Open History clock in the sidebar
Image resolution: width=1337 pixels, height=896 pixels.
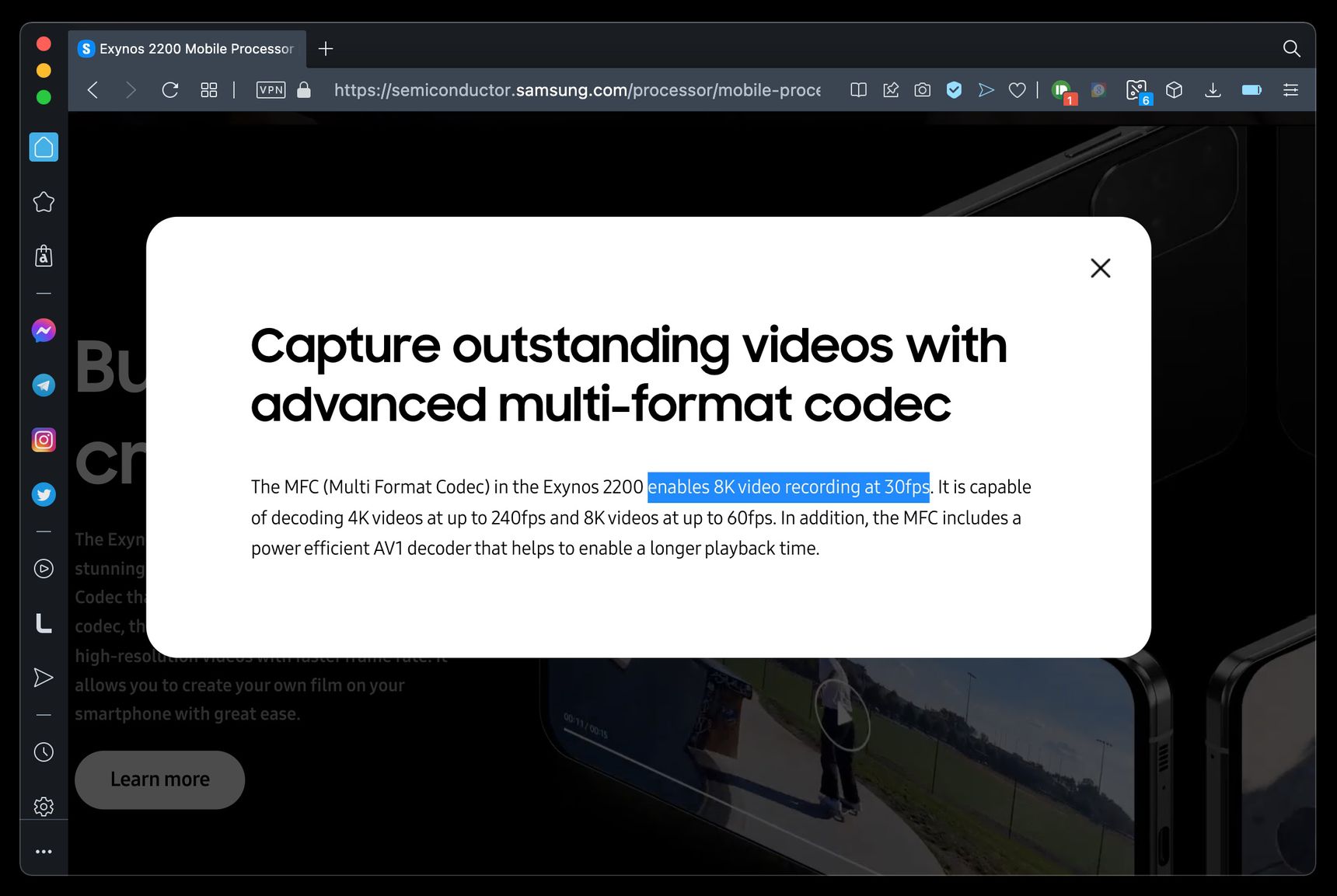point(44,752)
